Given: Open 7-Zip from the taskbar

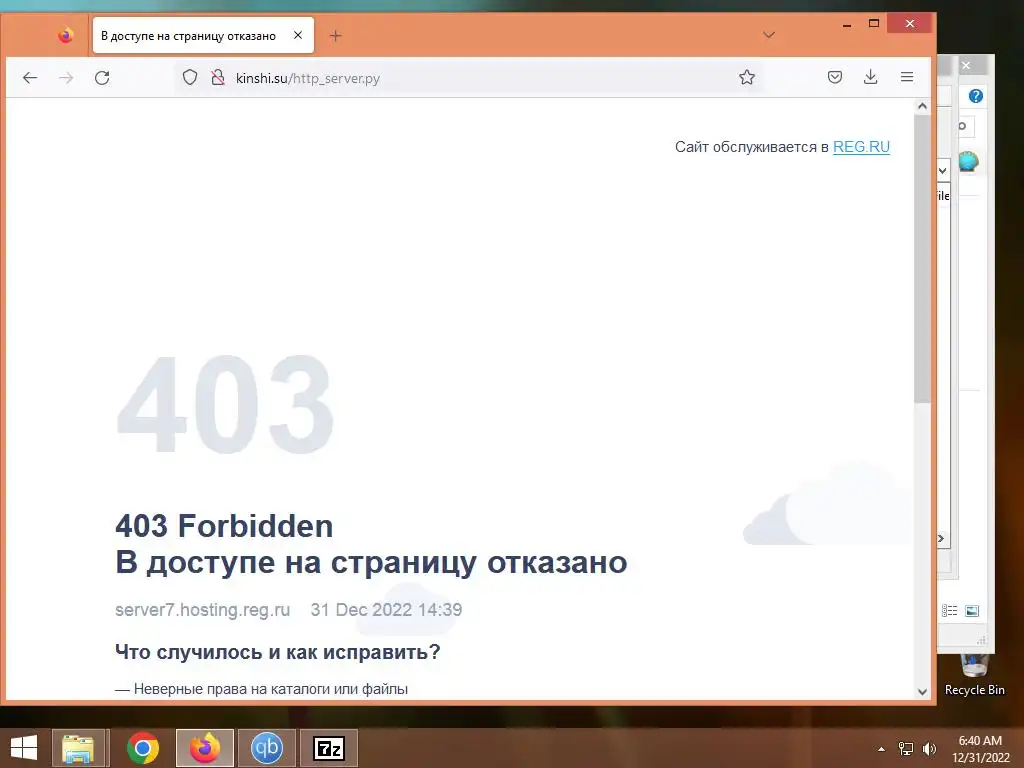Looking at the screenshot, I should tap(328, 748).
